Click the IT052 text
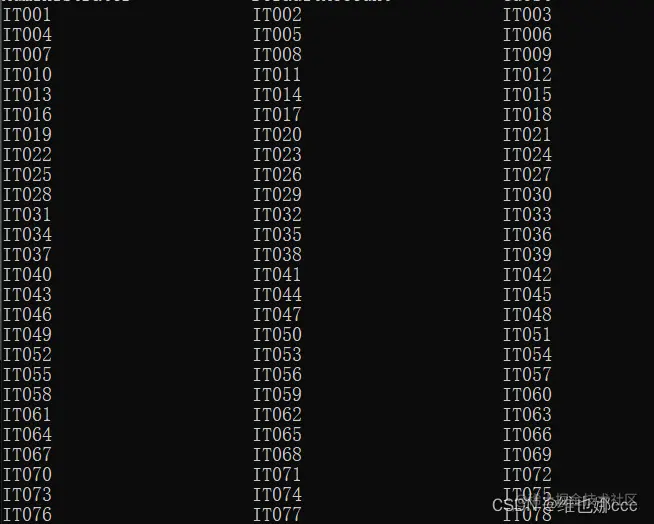 (x=27, y=355)
